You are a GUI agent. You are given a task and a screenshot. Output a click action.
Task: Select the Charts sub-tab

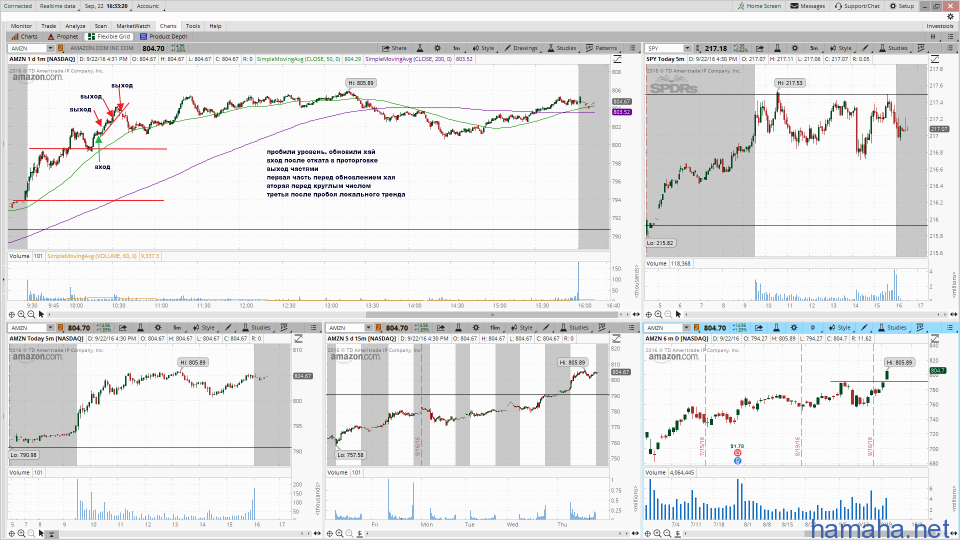point(24,37)
